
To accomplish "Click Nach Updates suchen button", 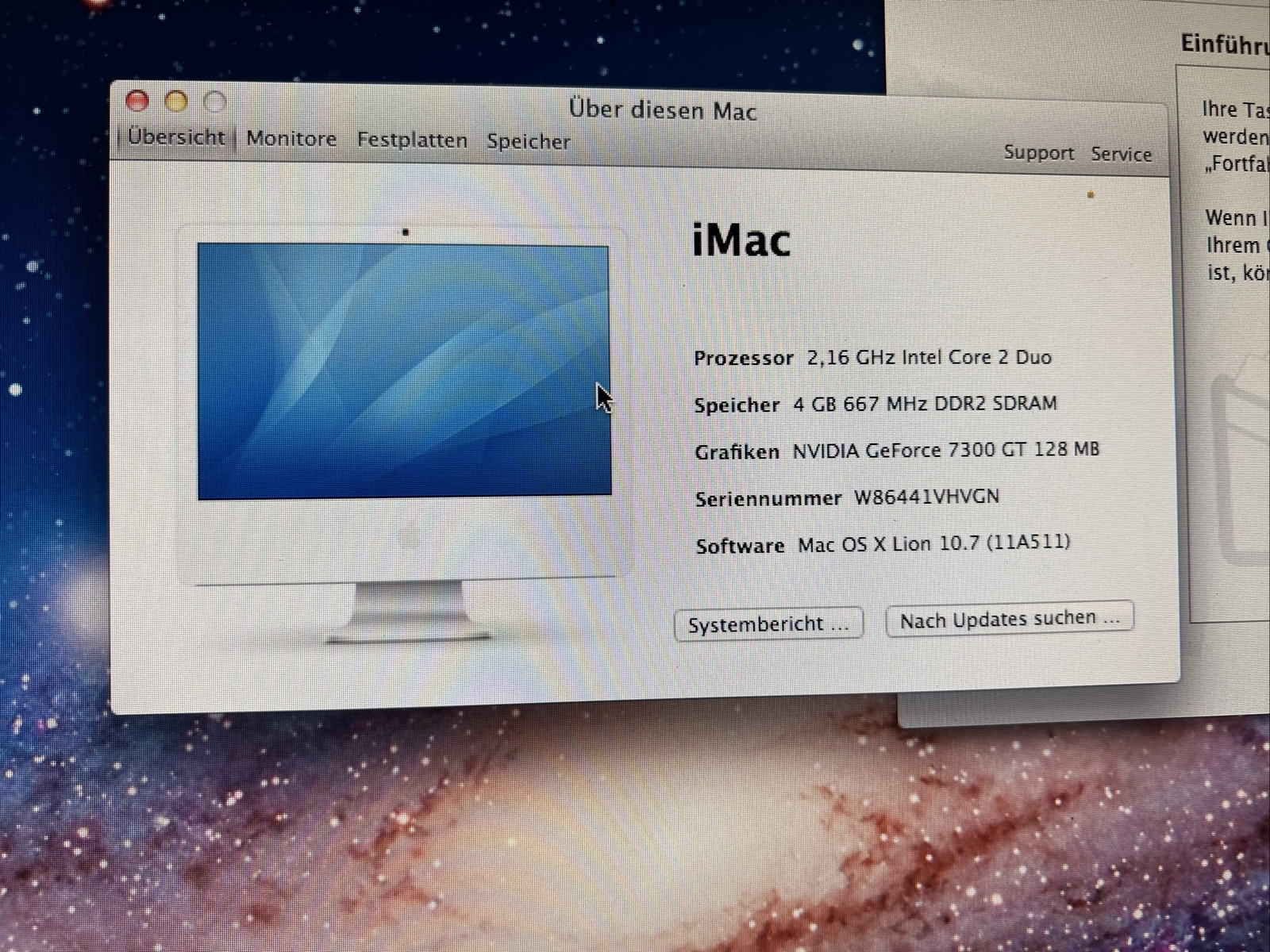I will (1010, 618).
